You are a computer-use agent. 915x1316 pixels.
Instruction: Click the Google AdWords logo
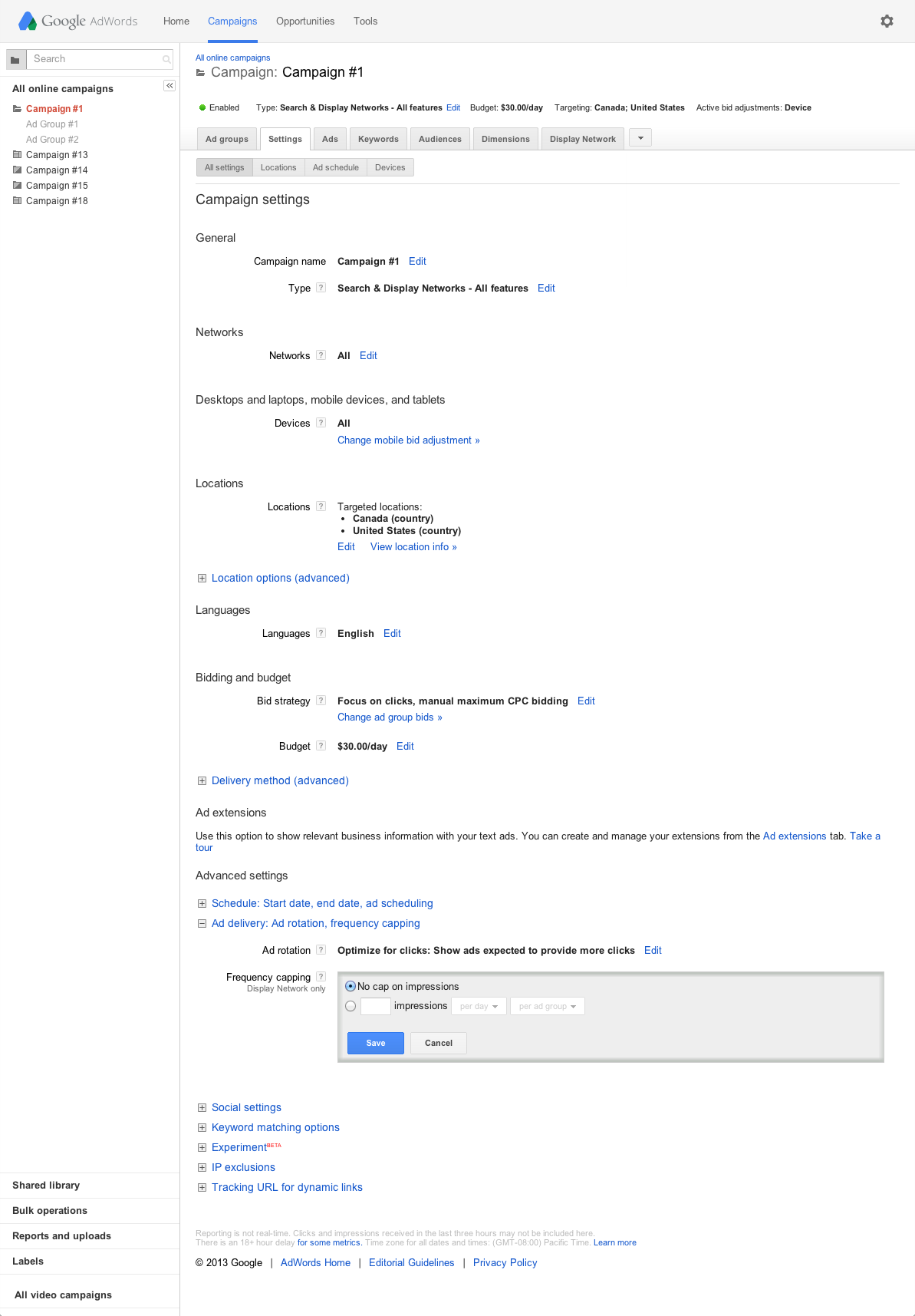pyautogui.click(x=78, y=21)
